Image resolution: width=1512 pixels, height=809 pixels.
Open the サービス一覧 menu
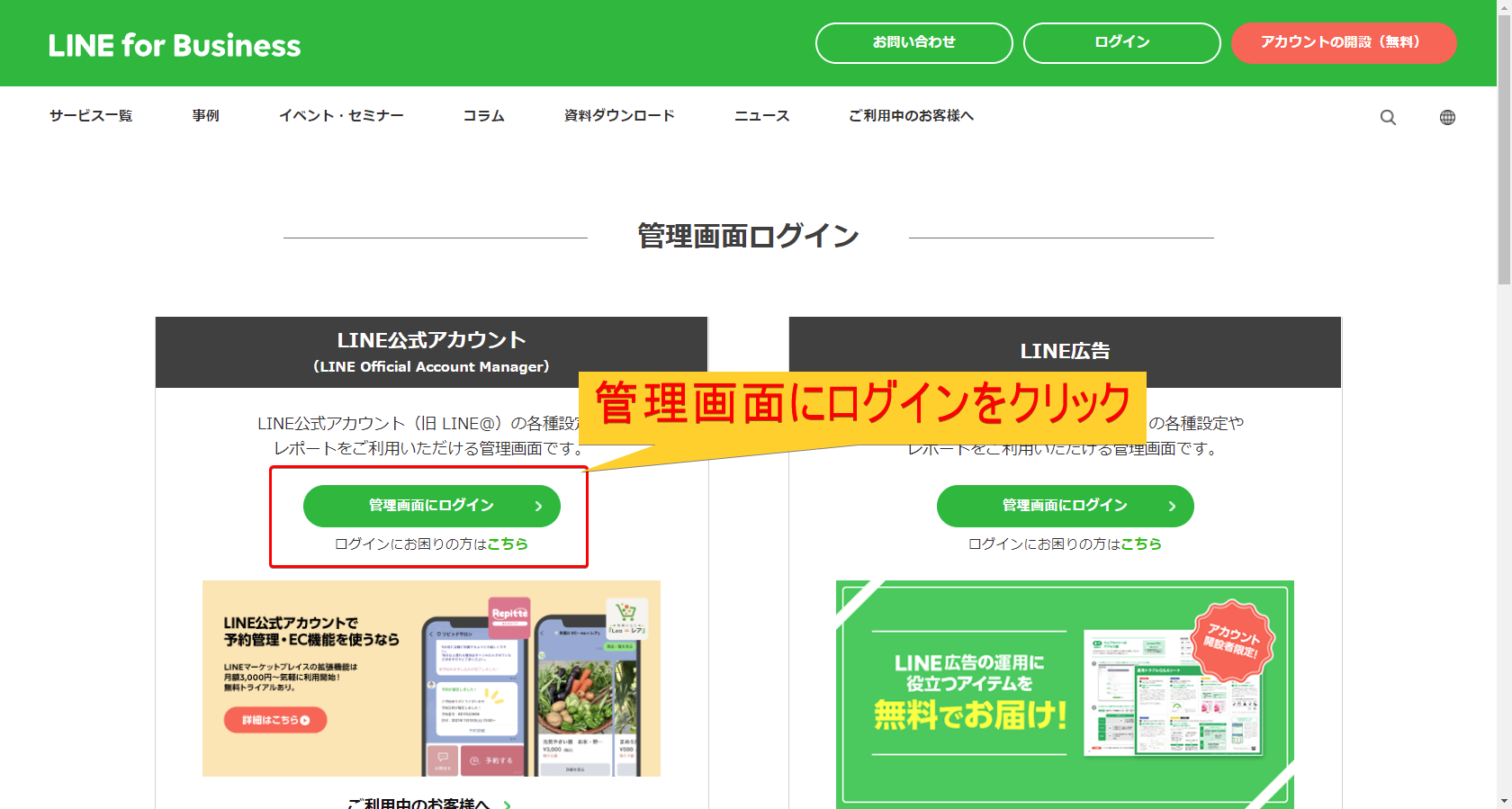pos(91,115)
